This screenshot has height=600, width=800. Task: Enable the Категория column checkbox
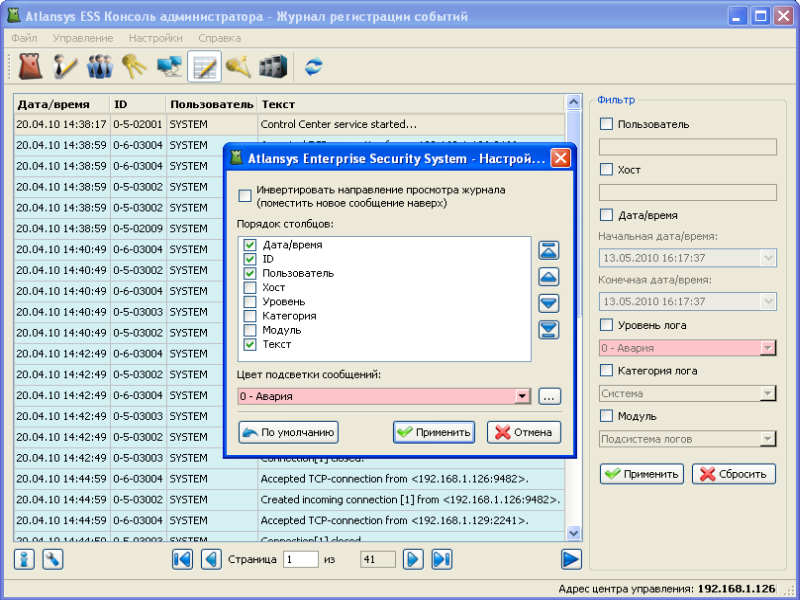point(249,316)
